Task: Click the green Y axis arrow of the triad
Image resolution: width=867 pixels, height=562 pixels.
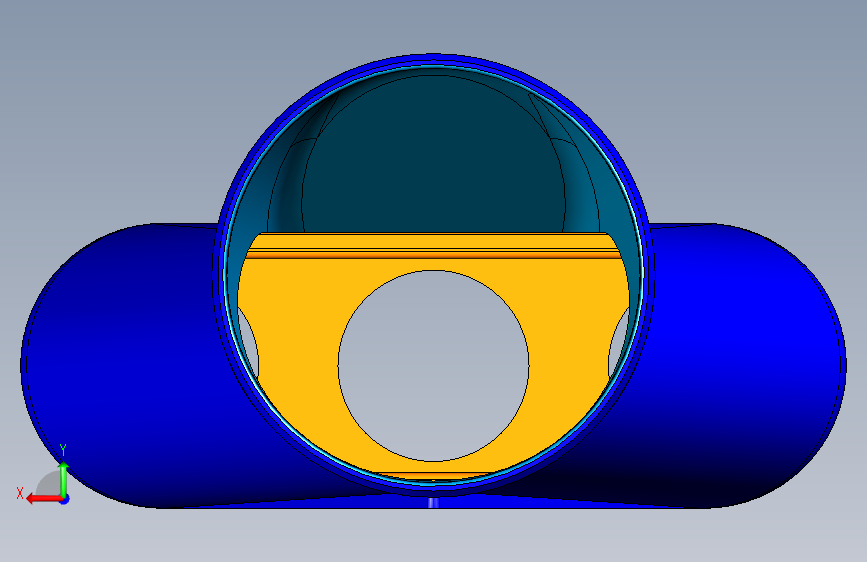Action: [x=64, y=480]
